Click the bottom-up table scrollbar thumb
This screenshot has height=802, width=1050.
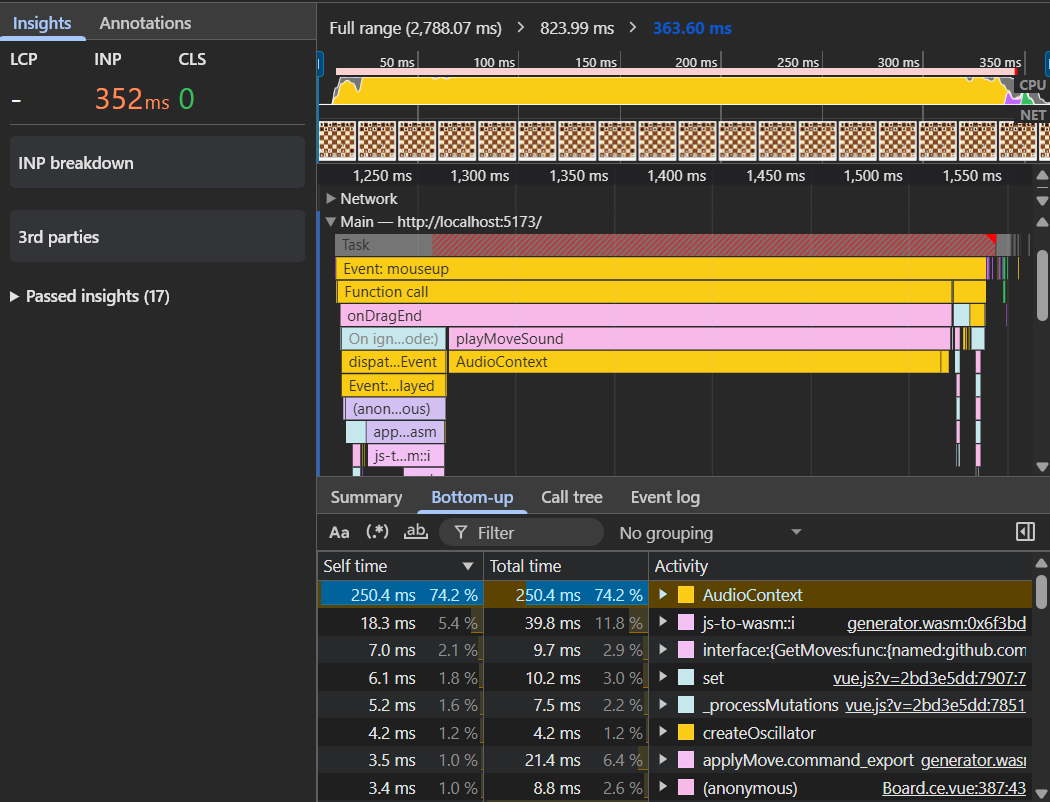(x=1041, y=591)
